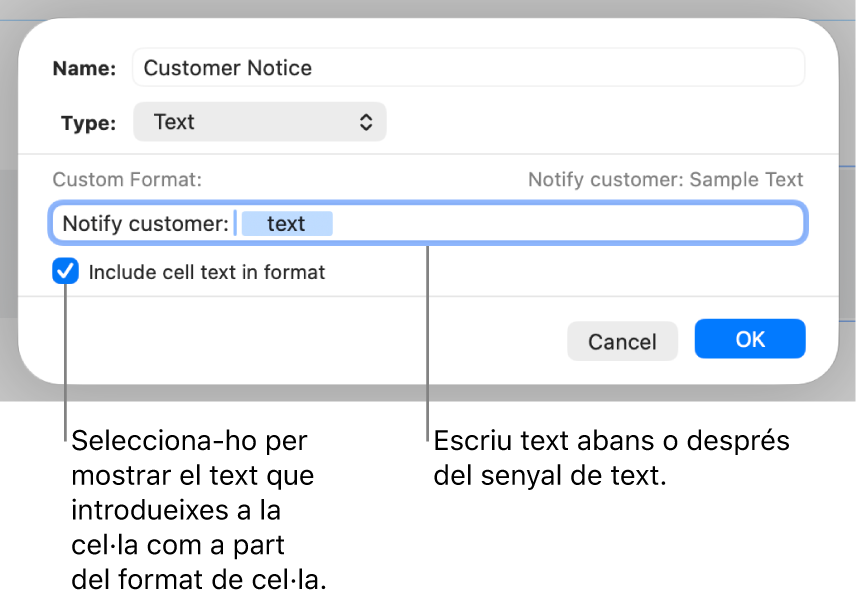Dismiss changes using the Cancel button
857x601 pixels.
click(622, 341)
